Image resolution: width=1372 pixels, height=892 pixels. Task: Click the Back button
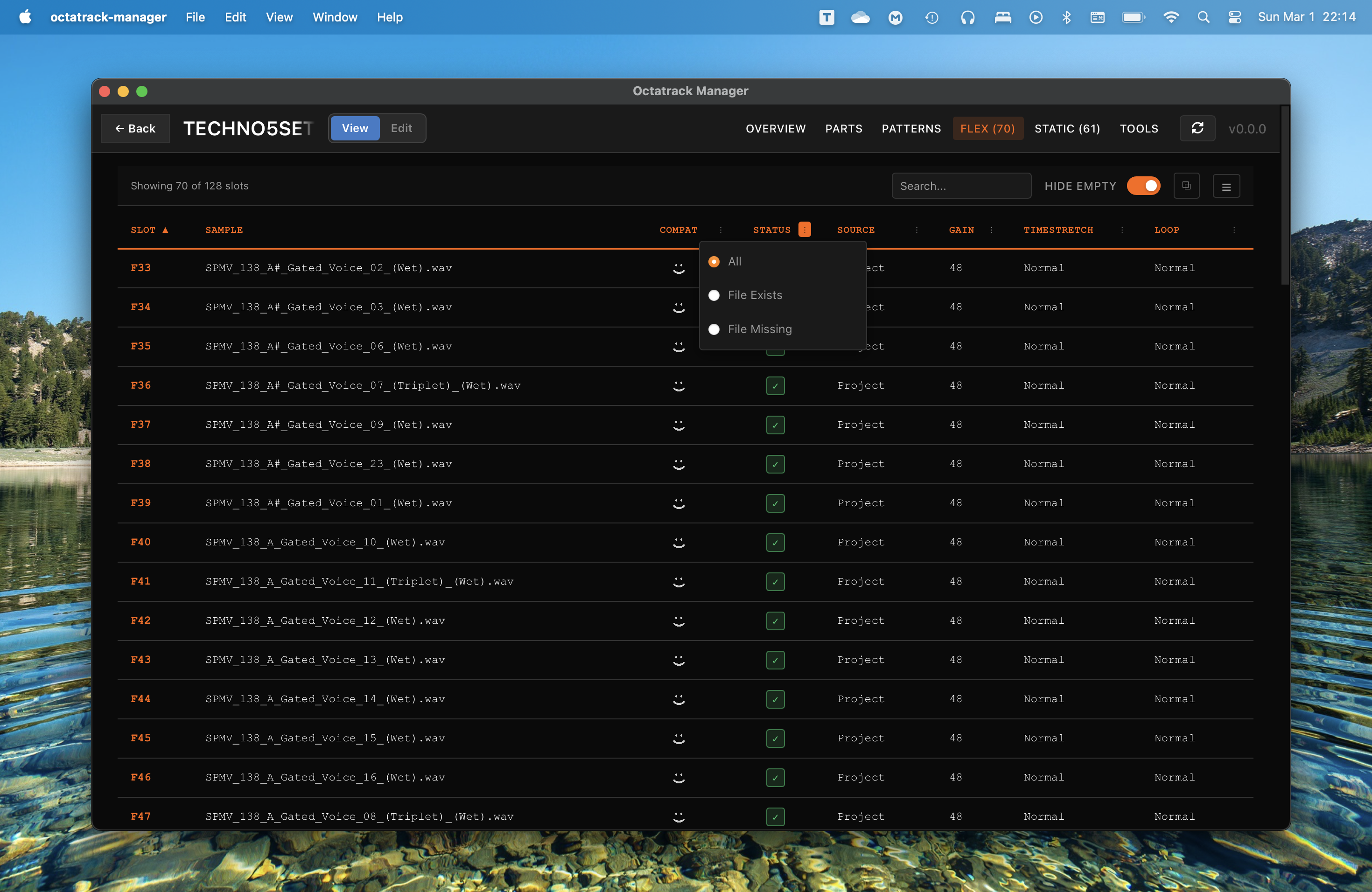135,128
